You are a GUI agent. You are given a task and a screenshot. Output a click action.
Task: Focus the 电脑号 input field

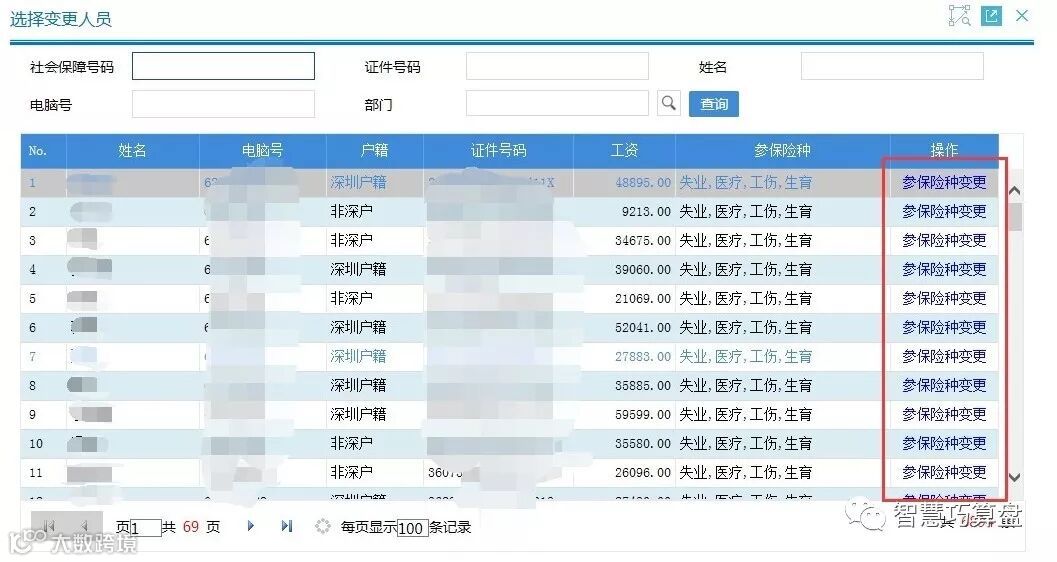223,104
